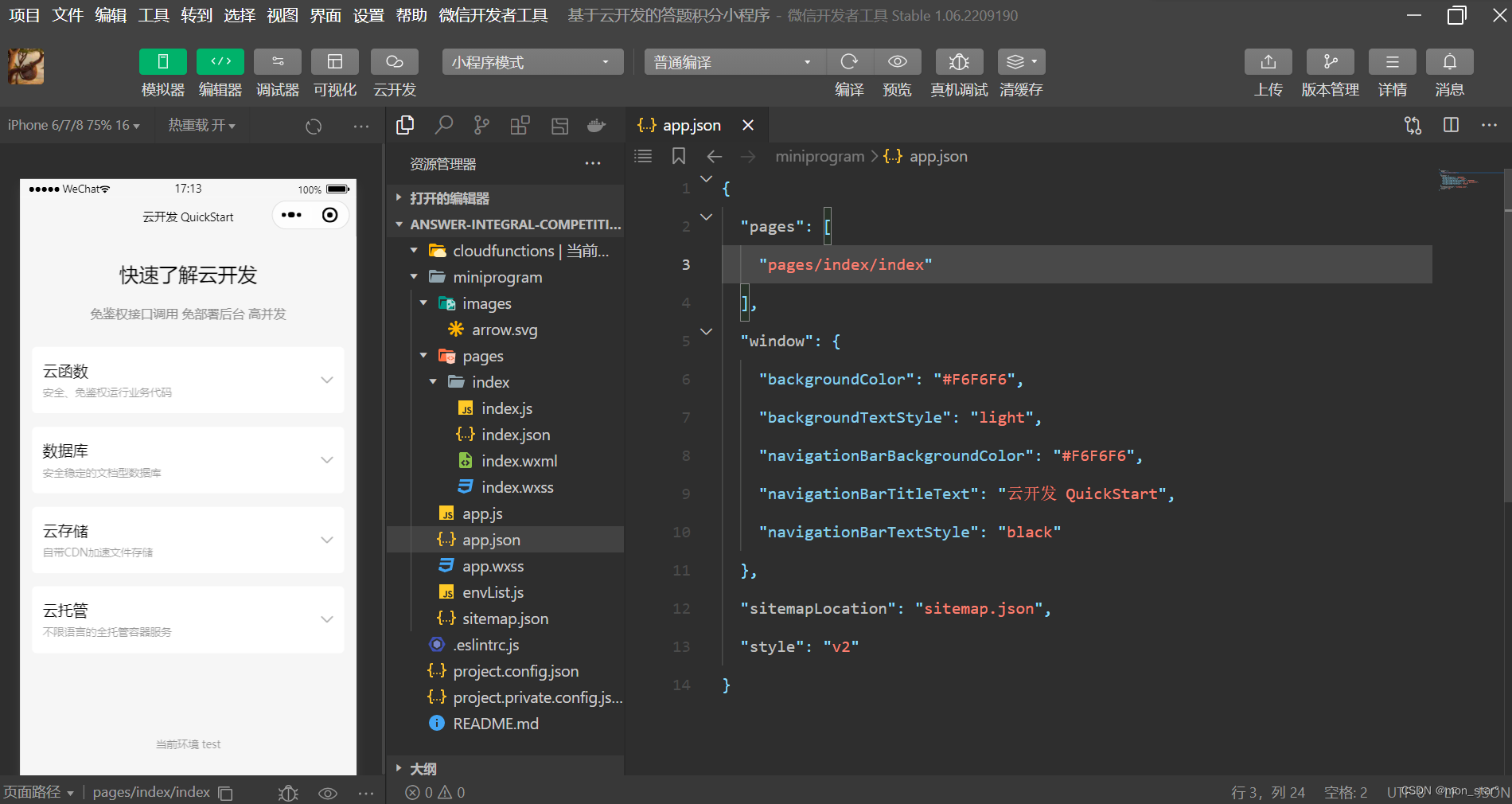Open the normal compile mode dropdown
Screen dimensions: 1512x804
click(734, 62)
